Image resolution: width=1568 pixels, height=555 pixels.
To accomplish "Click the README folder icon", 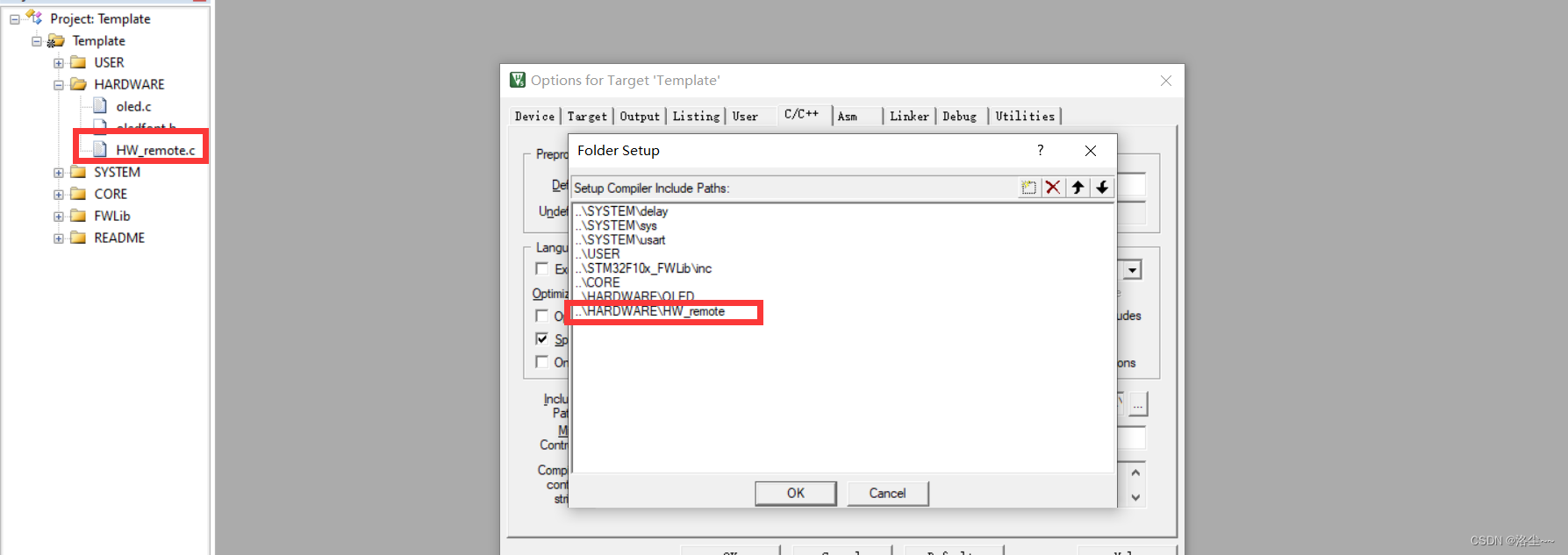I will (78, 238).
